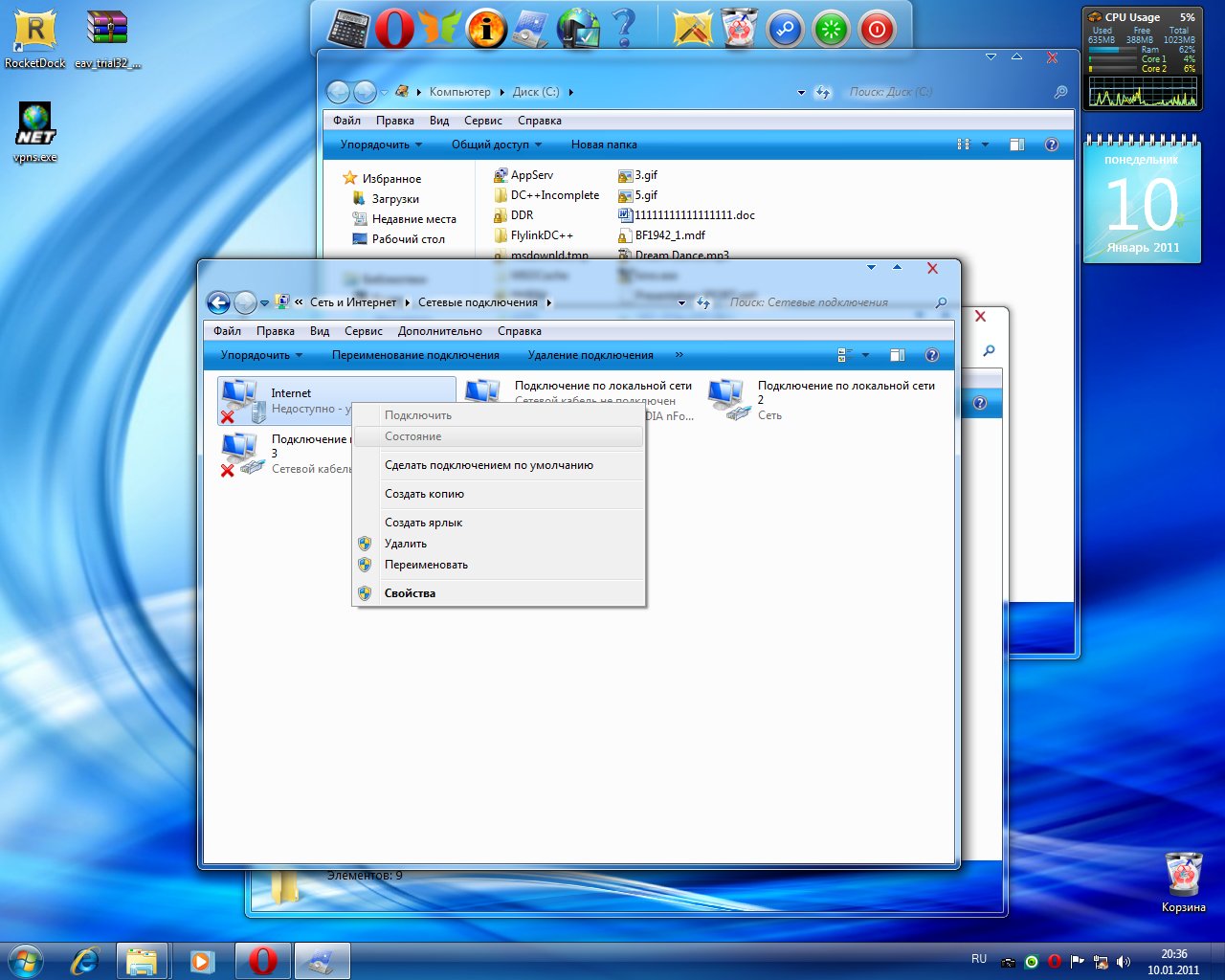Click the Новая папка button
The width and height of the screenshot is (1225, 980).
pos(603,145)
